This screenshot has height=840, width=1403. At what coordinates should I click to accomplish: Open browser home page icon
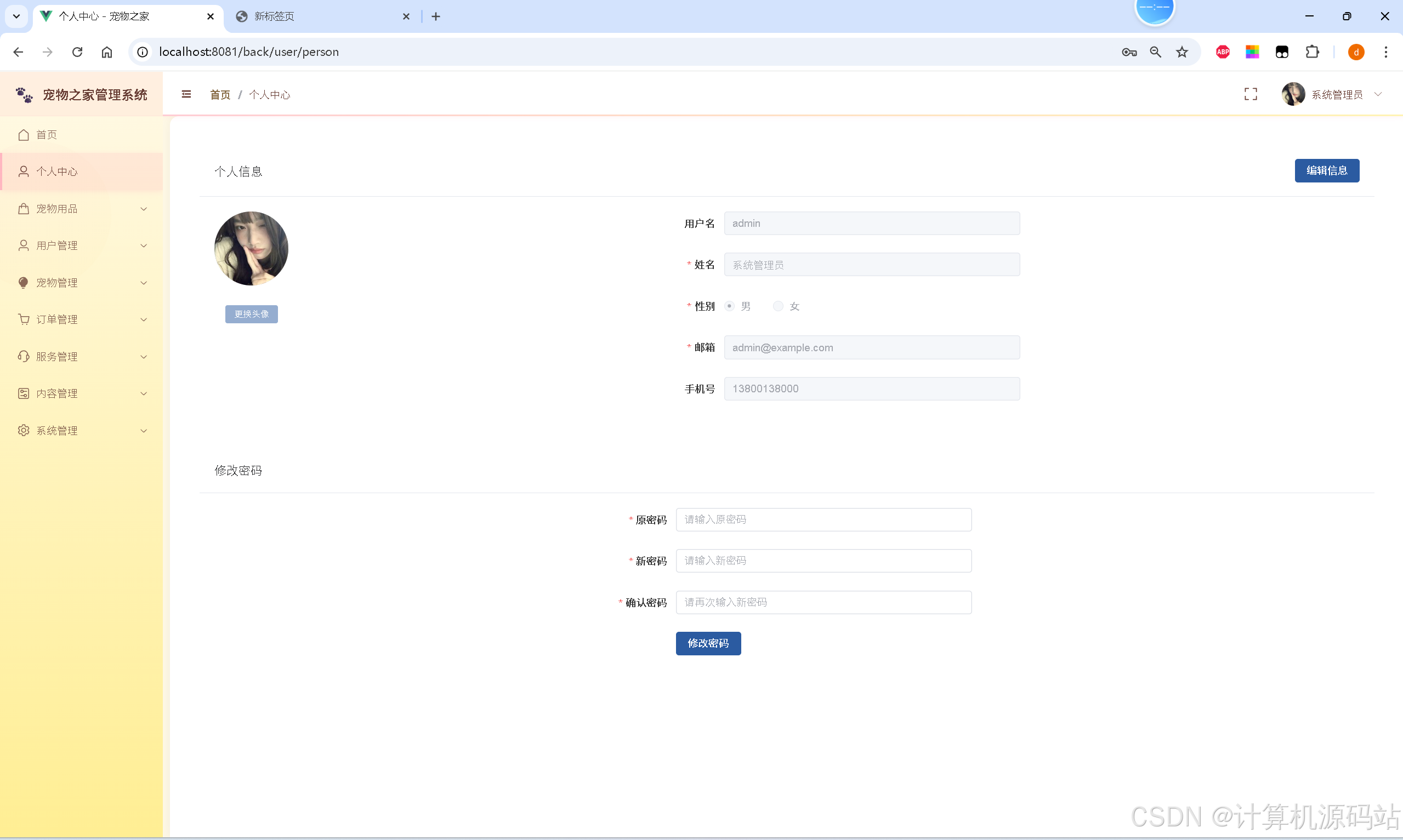tap(107, 52)
